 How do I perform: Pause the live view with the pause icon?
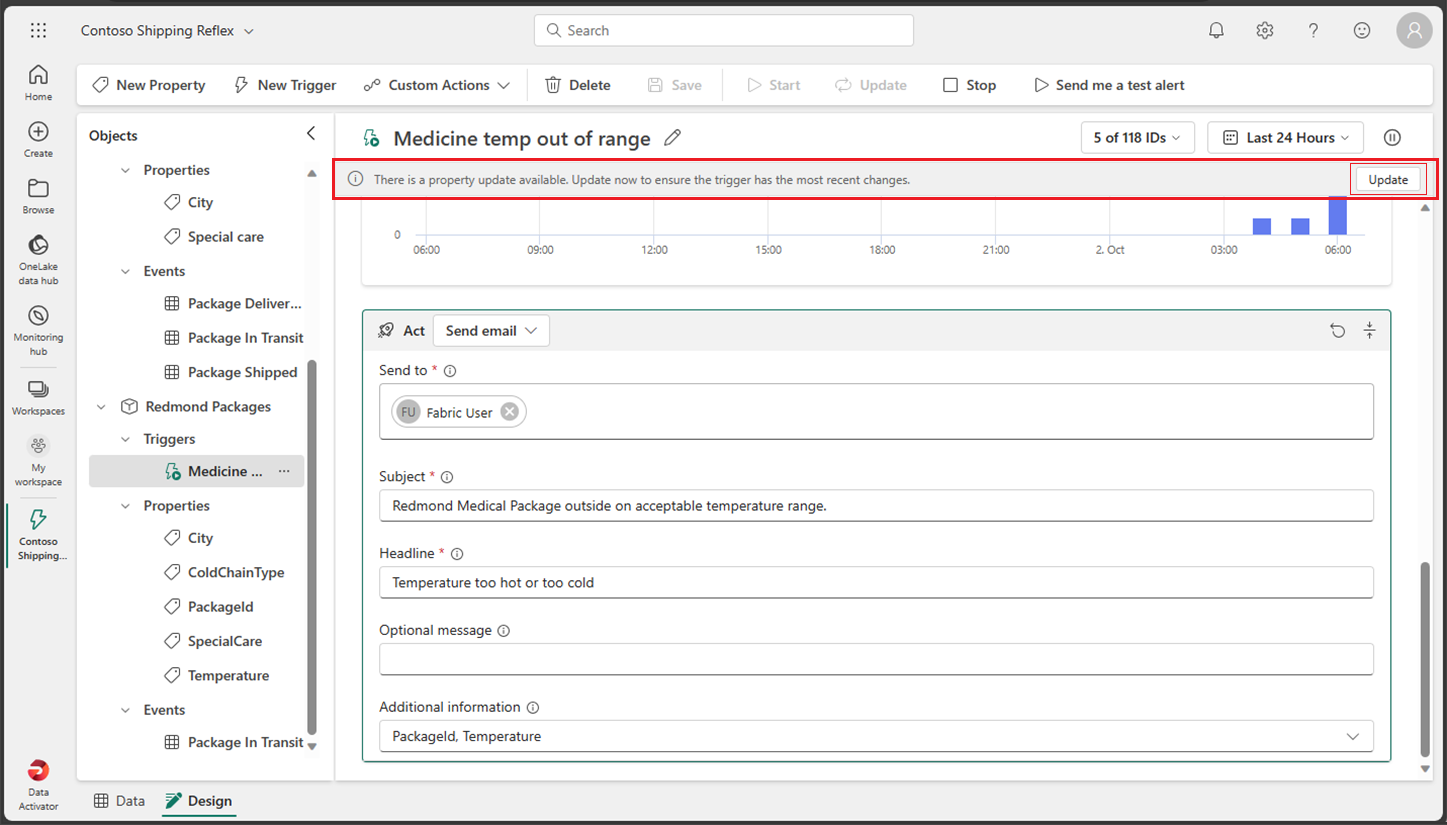(x=1392, y=138)
